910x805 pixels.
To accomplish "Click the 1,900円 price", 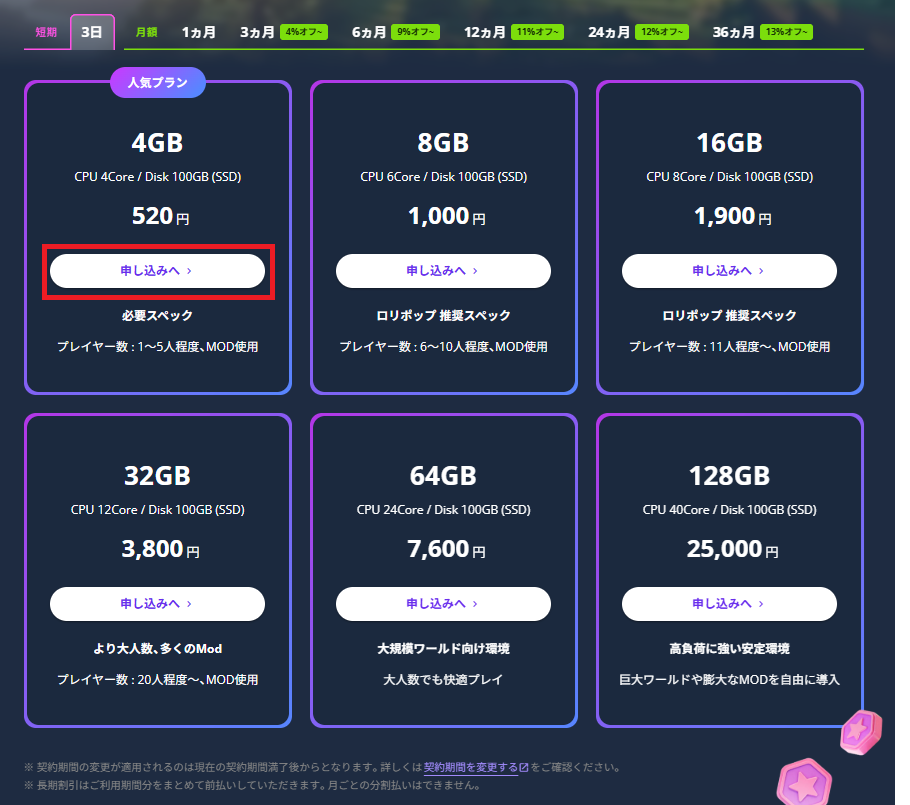I will [732, 216].
